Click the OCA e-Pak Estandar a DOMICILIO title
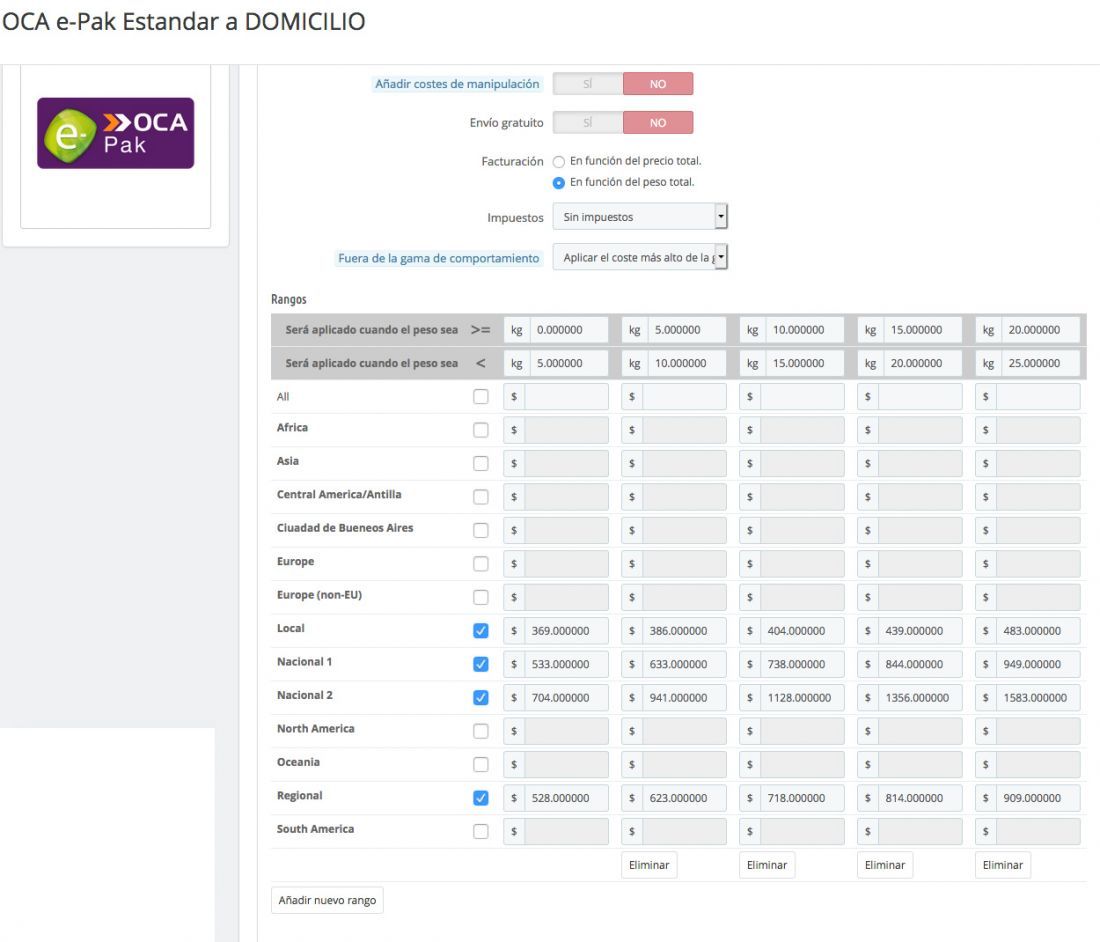This screenshot has height=942, width=1100. pos(184,22)
